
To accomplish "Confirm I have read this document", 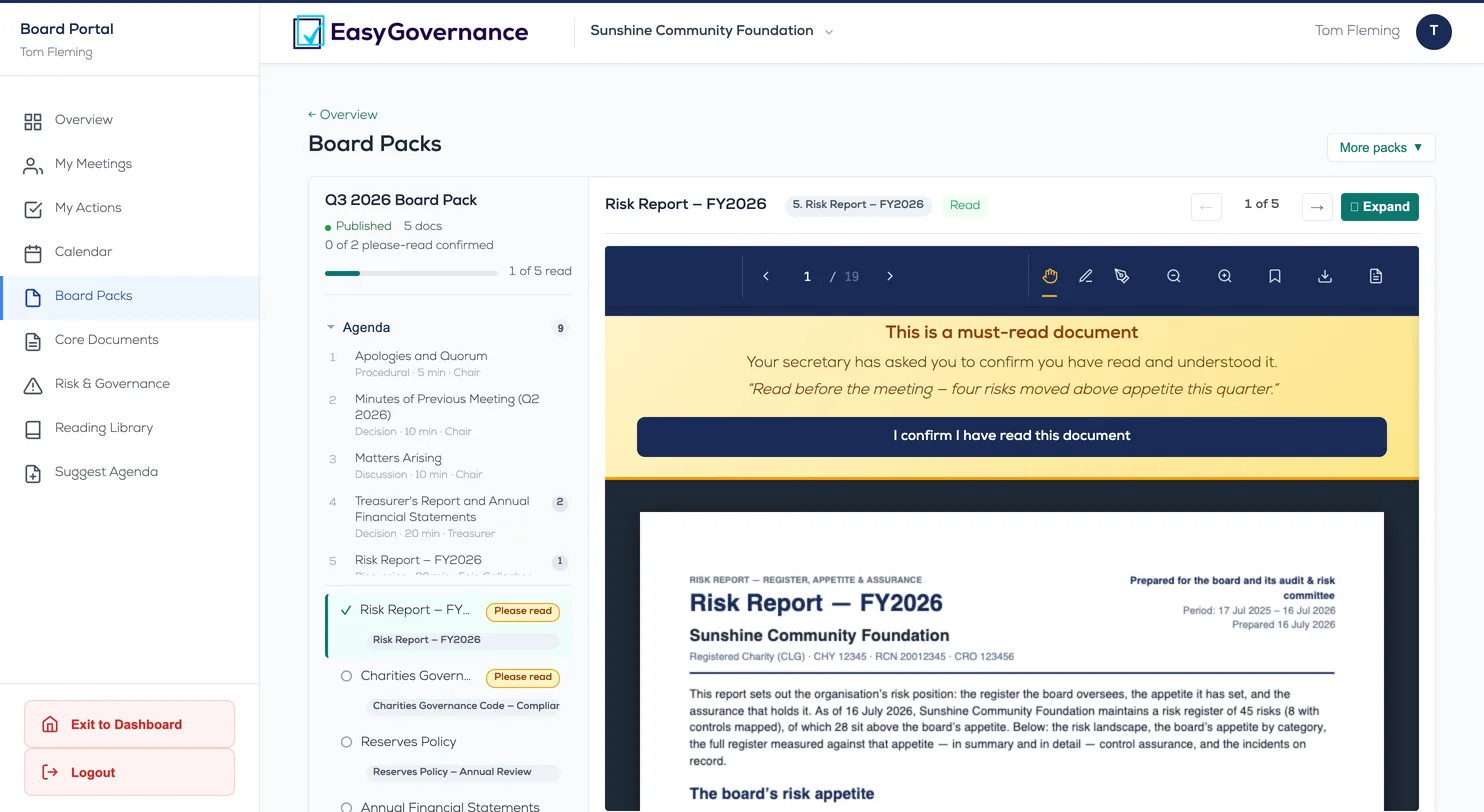I will 1012,436.
